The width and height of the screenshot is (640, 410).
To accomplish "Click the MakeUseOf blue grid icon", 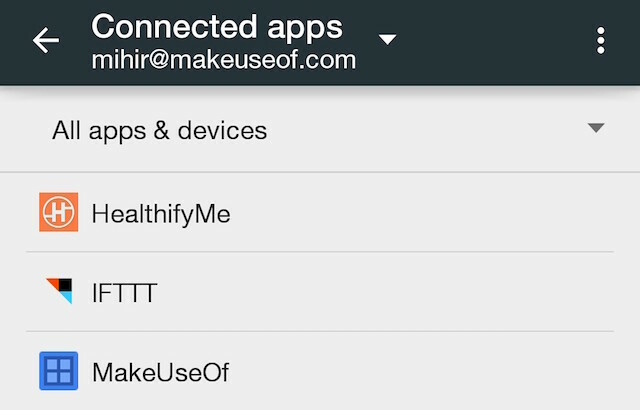I will point(59,371).
